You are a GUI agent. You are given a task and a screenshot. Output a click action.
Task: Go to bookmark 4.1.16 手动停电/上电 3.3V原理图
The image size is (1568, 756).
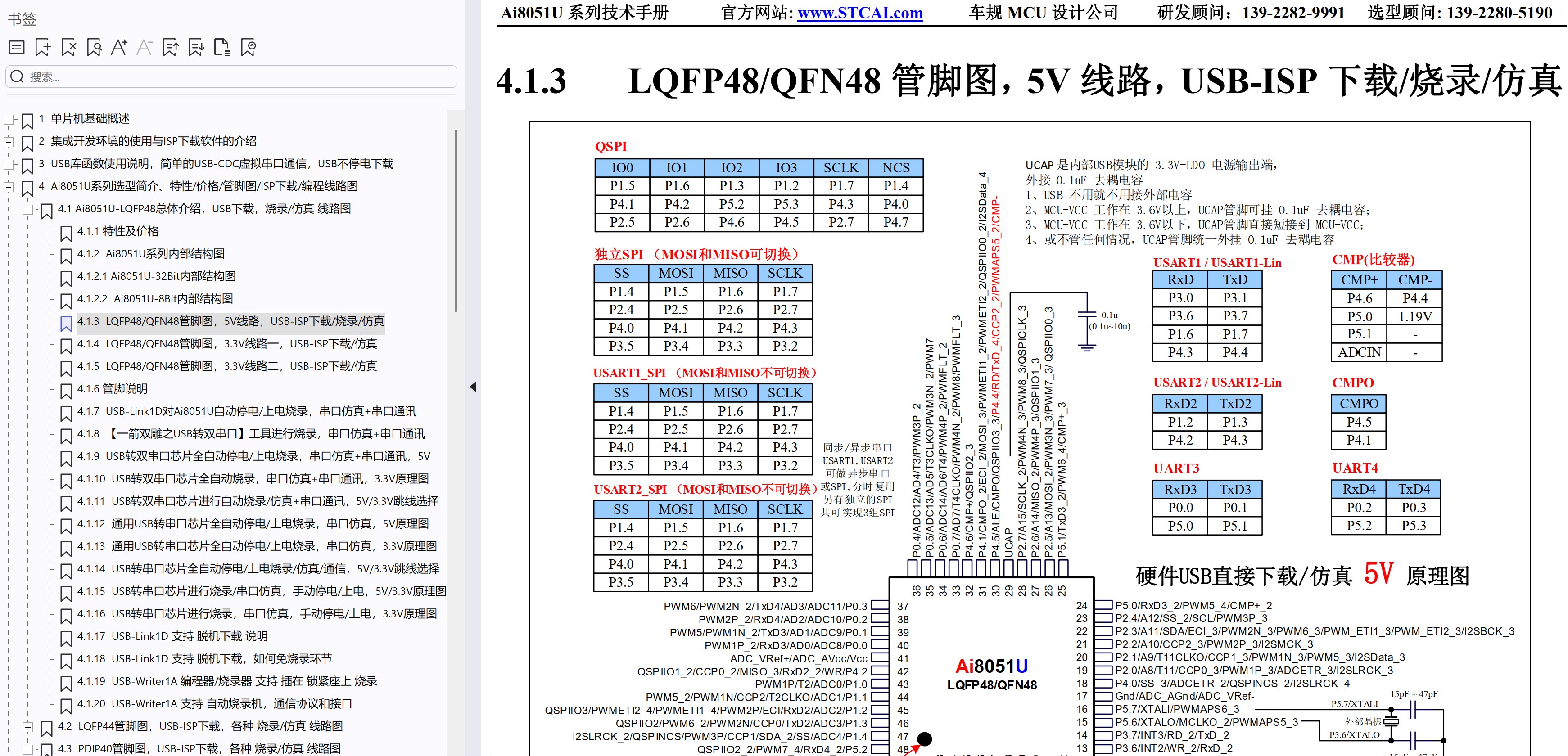pos(257,614)
